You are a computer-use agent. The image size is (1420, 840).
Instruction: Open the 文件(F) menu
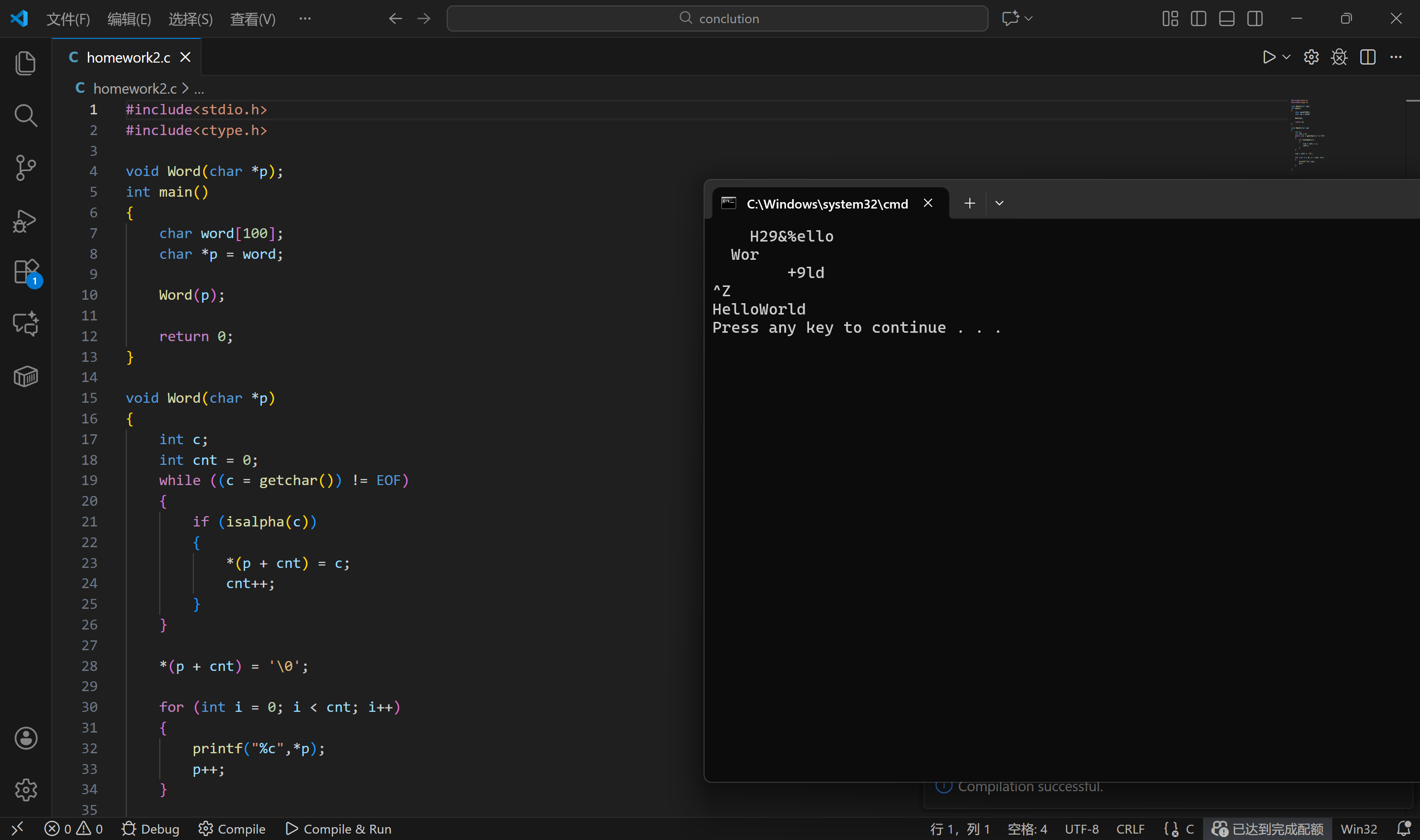coord(68,19)
